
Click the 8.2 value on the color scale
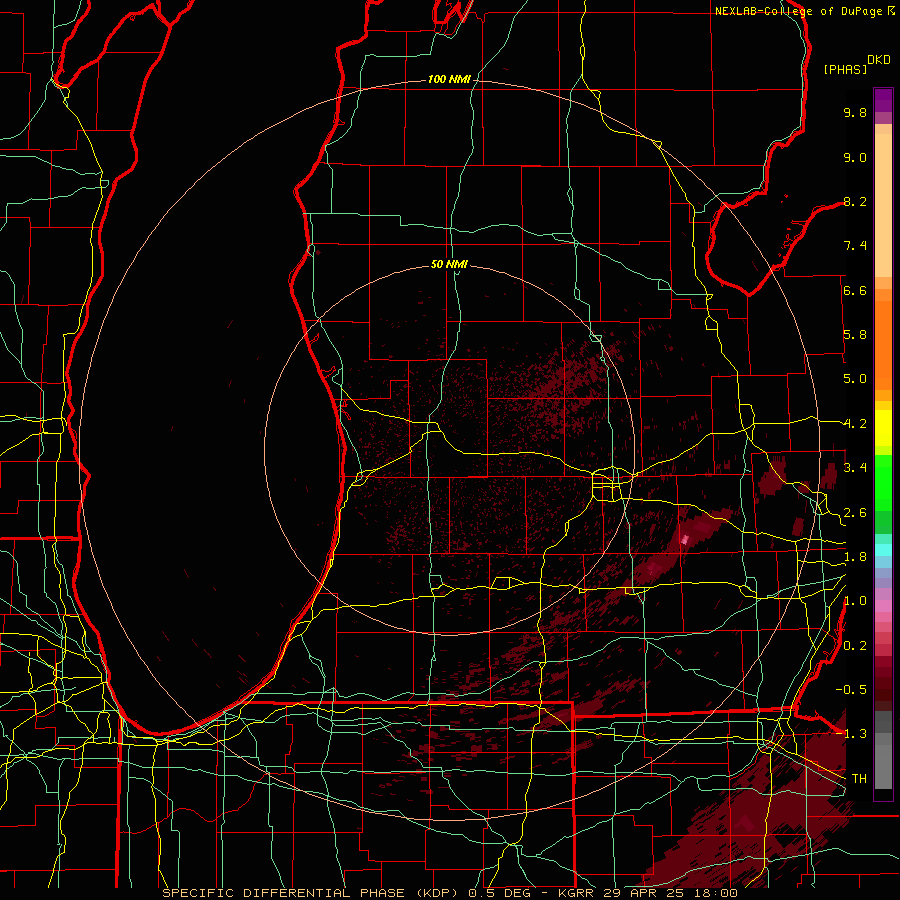click(855, 201)
